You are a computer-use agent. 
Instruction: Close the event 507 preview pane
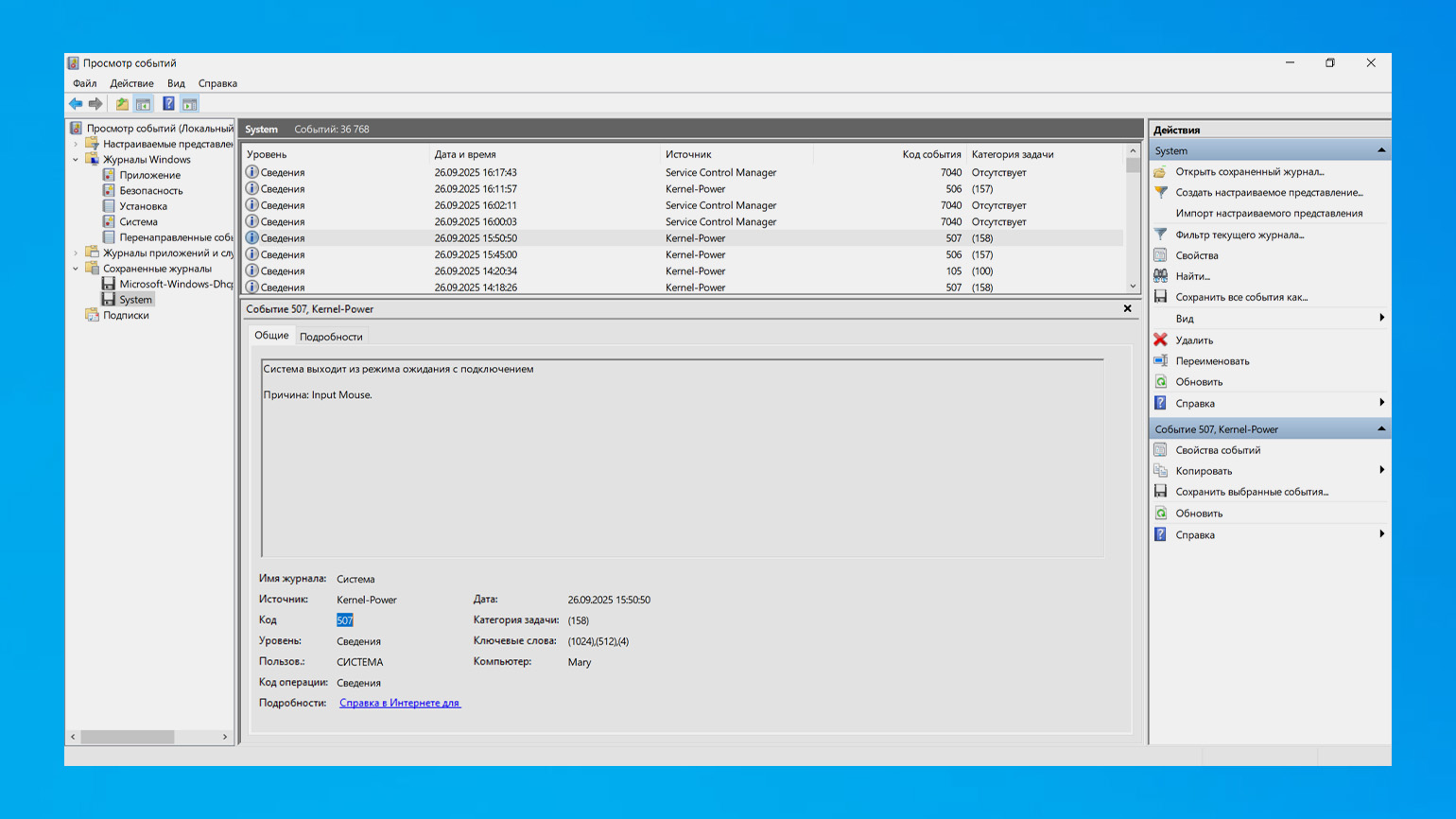1127,309
